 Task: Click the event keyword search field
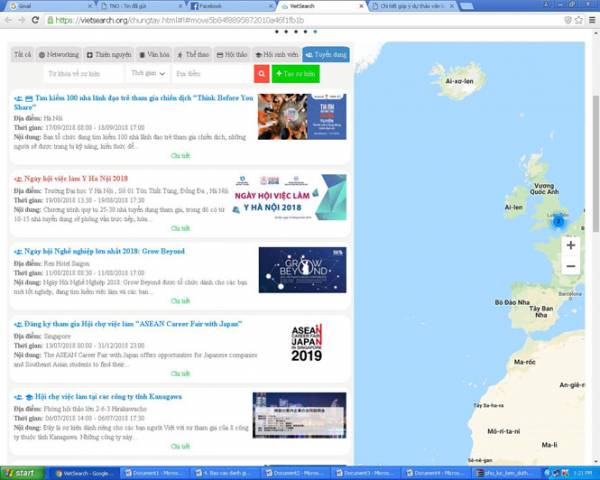click(x=82, y=74)
